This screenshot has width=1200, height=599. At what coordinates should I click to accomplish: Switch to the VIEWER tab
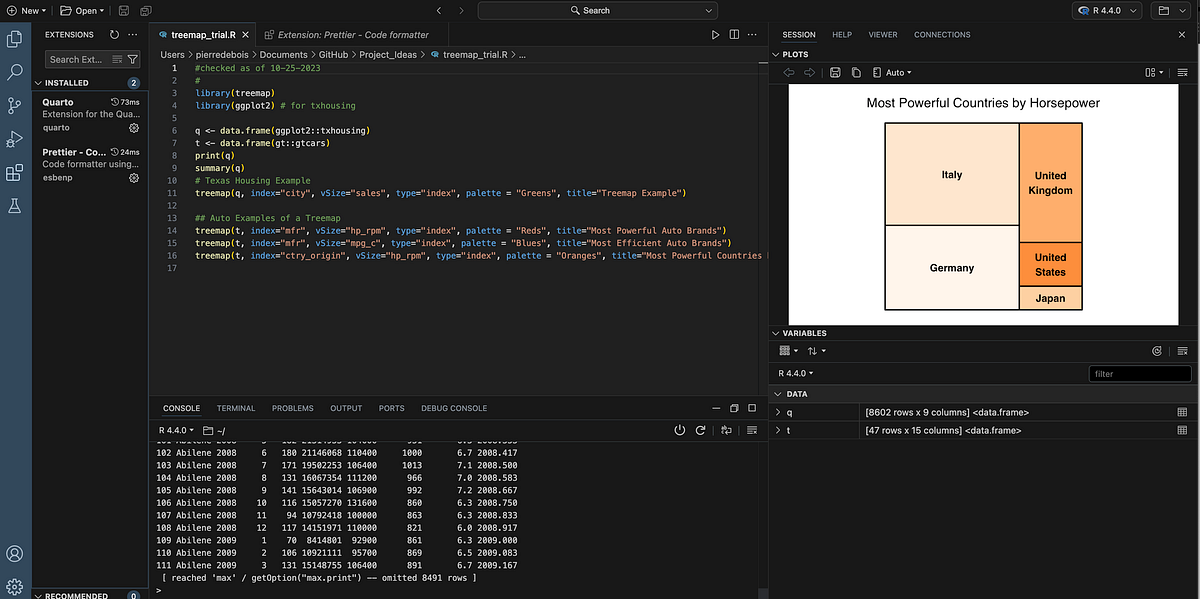point(883,34)
